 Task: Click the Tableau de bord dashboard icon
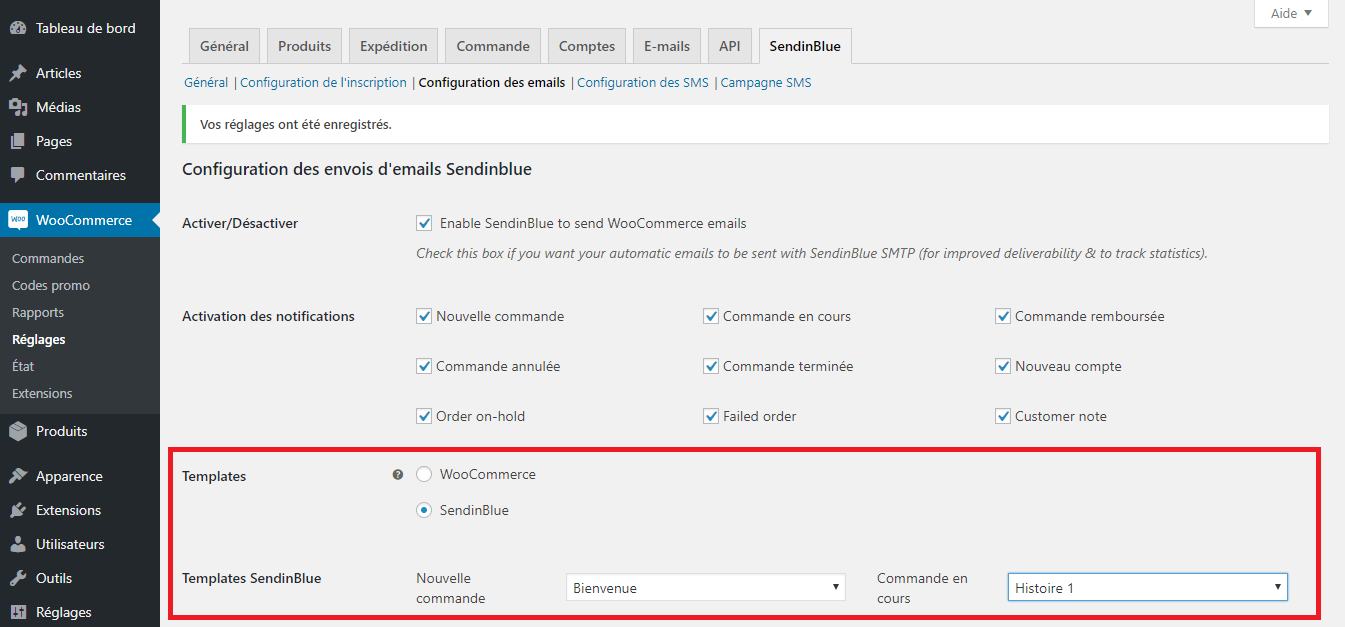click(x=18, y=28)
